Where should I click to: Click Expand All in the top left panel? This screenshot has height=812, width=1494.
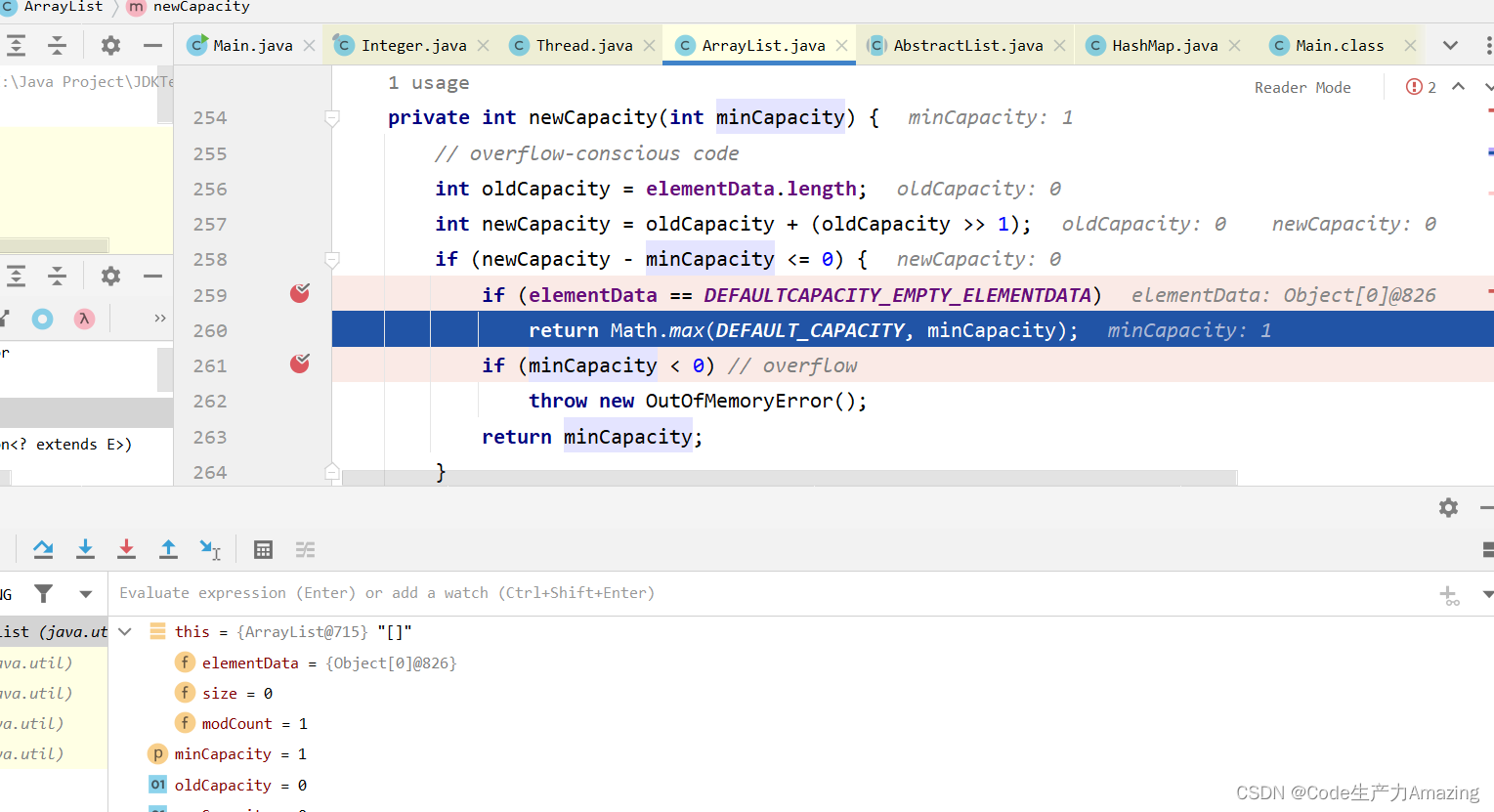17,45
